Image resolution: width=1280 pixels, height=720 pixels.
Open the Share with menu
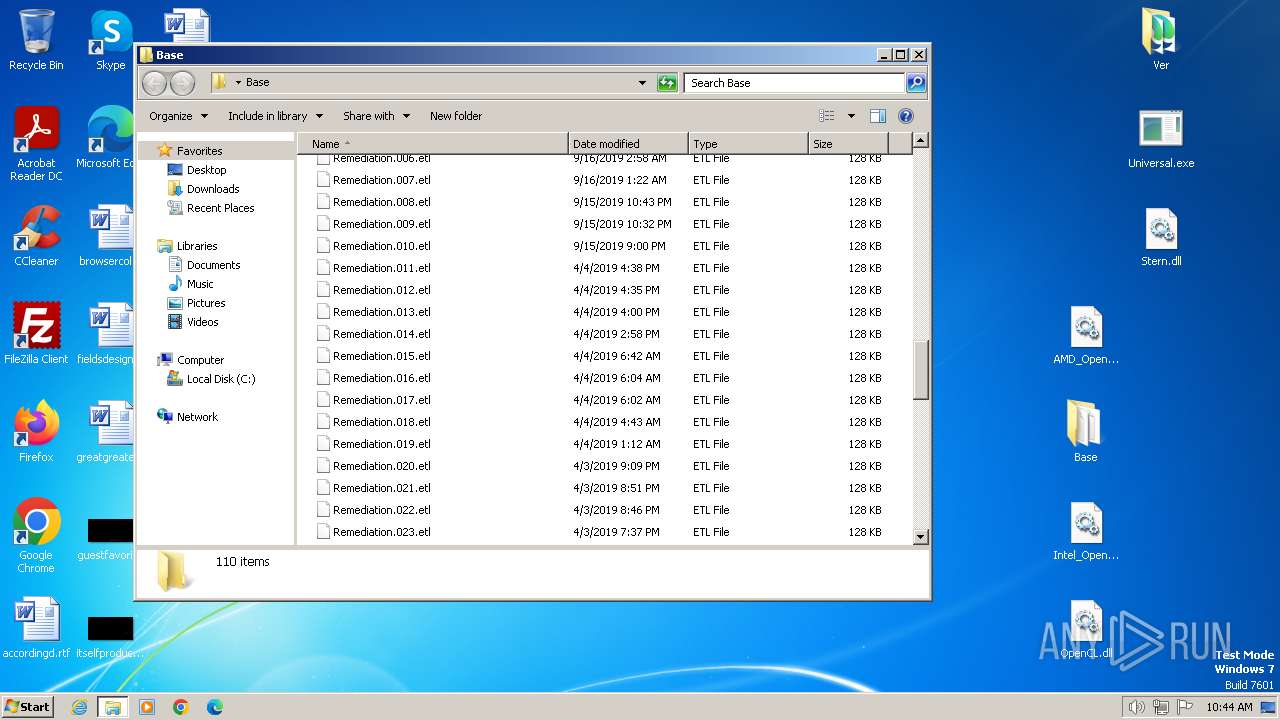click(376, 116)
